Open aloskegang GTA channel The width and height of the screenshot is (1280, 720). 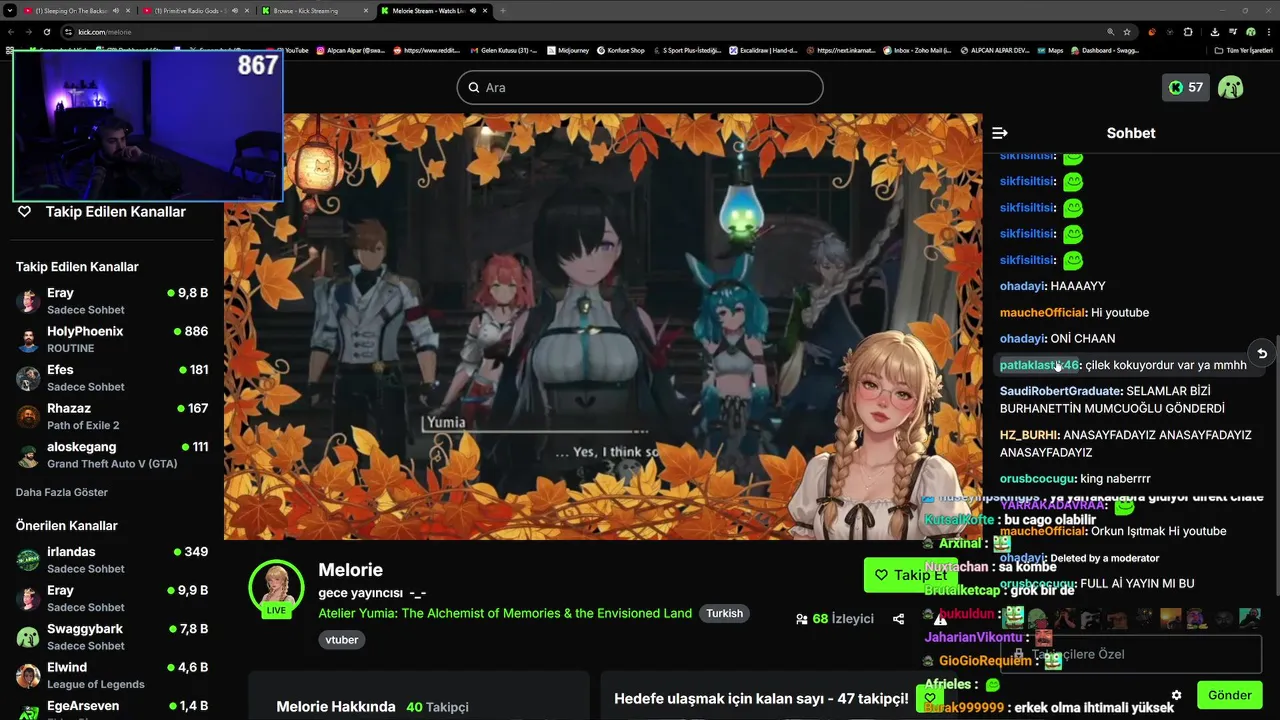(x=112, y=455)
